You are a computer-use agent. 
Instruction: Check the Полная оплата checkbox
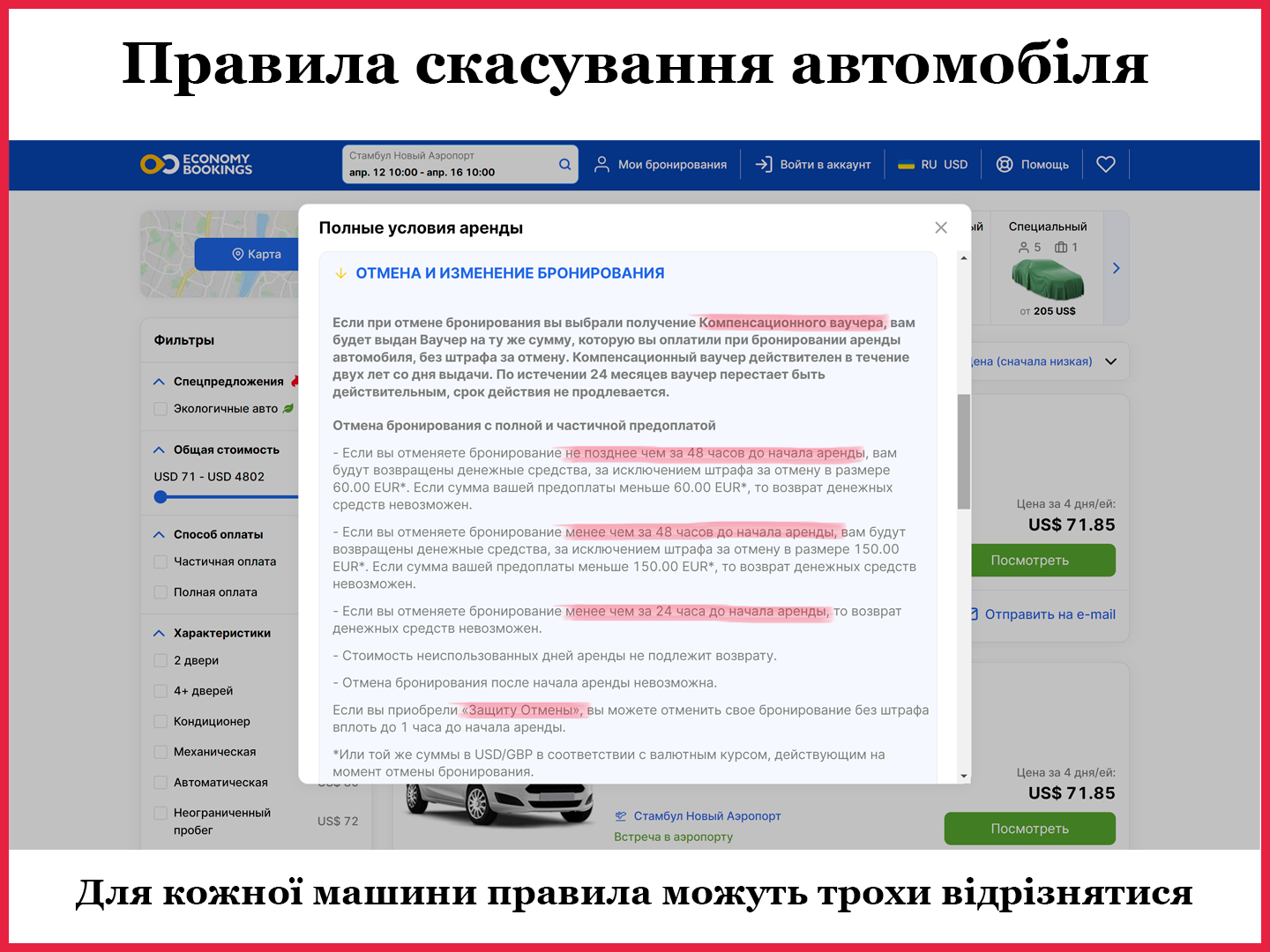pyautogui.click(x=161, y=592)
